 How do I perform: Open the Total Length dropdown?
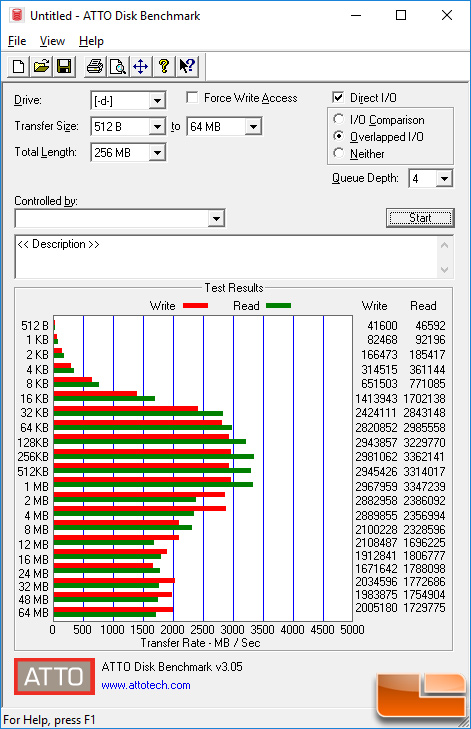click(x=157, y=152)
